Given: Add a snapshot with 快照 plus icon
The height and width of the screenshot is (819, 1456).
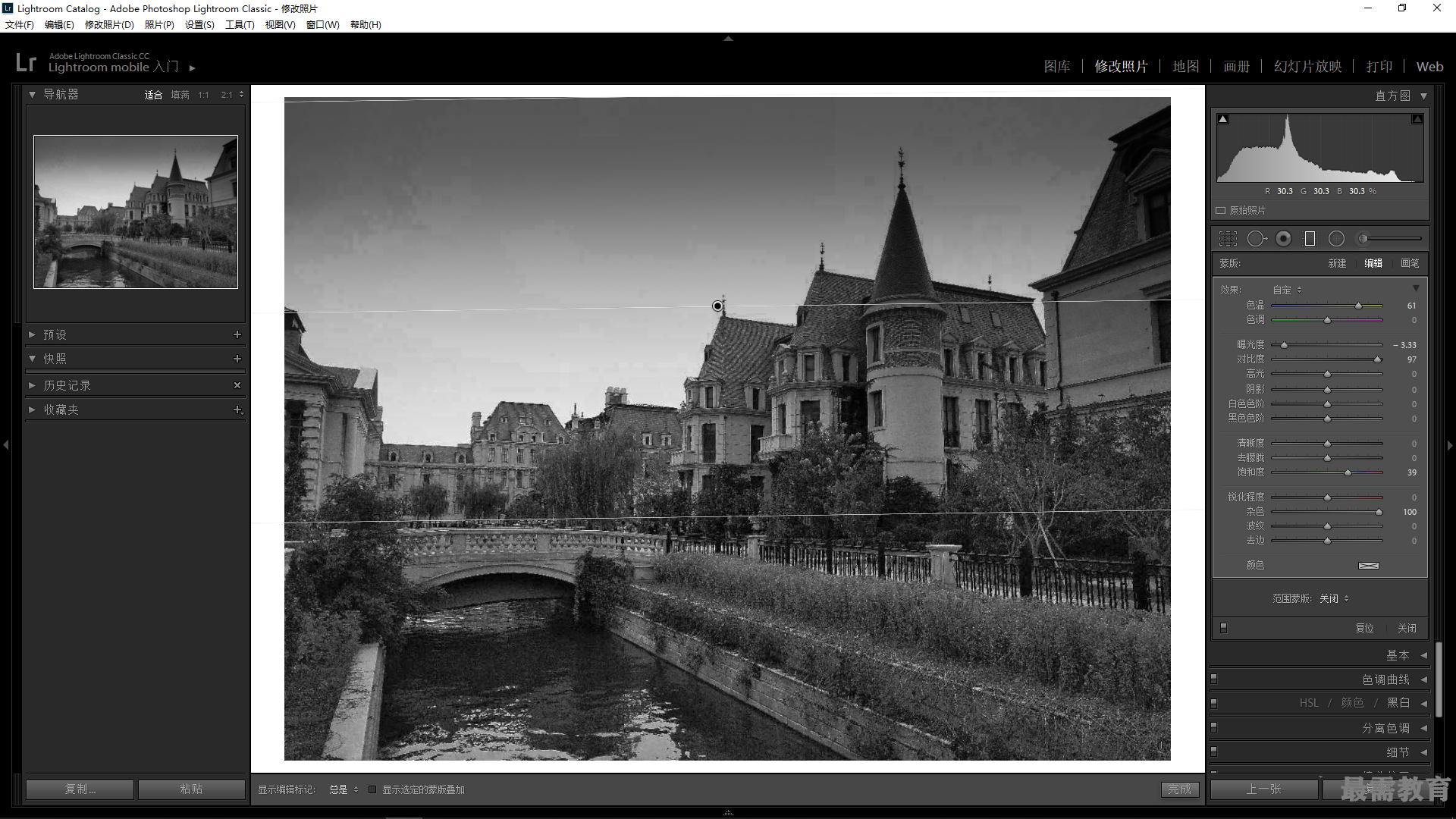Looking at the screenshot, I should [237, 359].
